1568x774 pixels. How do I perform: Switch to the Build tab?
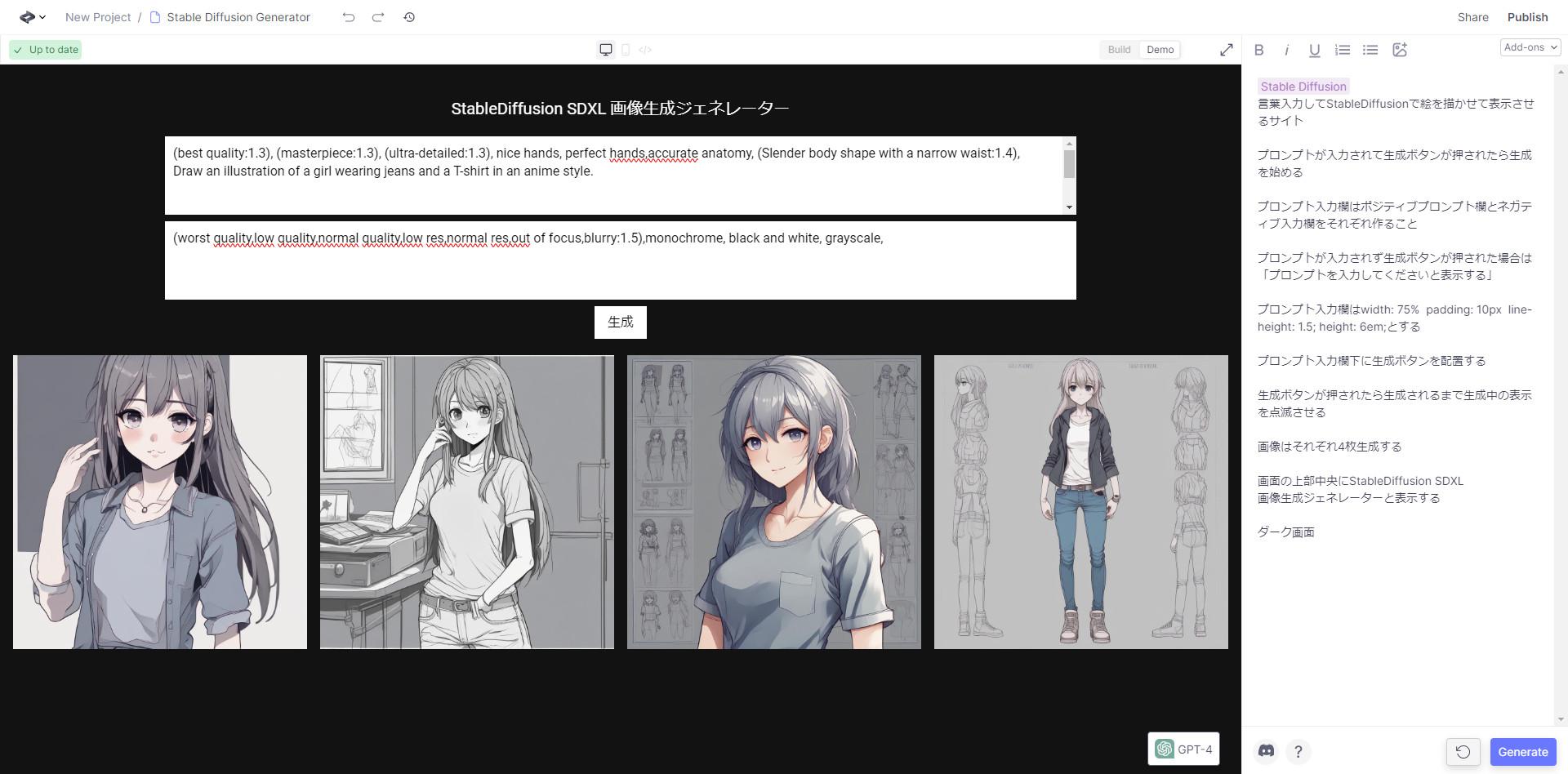[1119, 50]
